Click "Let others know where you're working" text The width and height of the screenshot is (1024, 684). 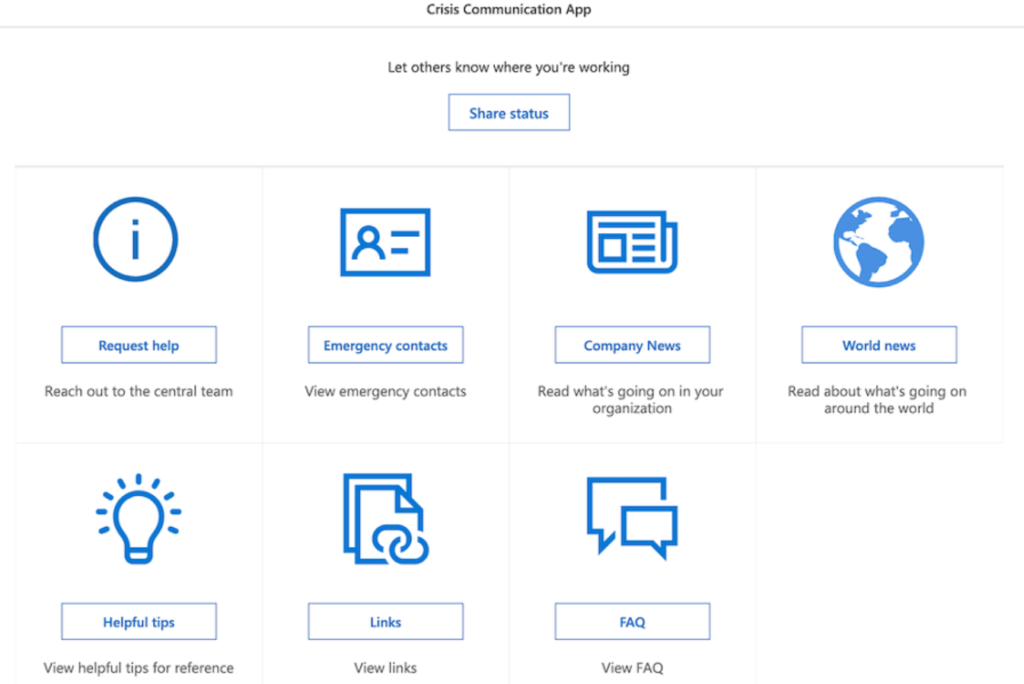click(509, 67)
